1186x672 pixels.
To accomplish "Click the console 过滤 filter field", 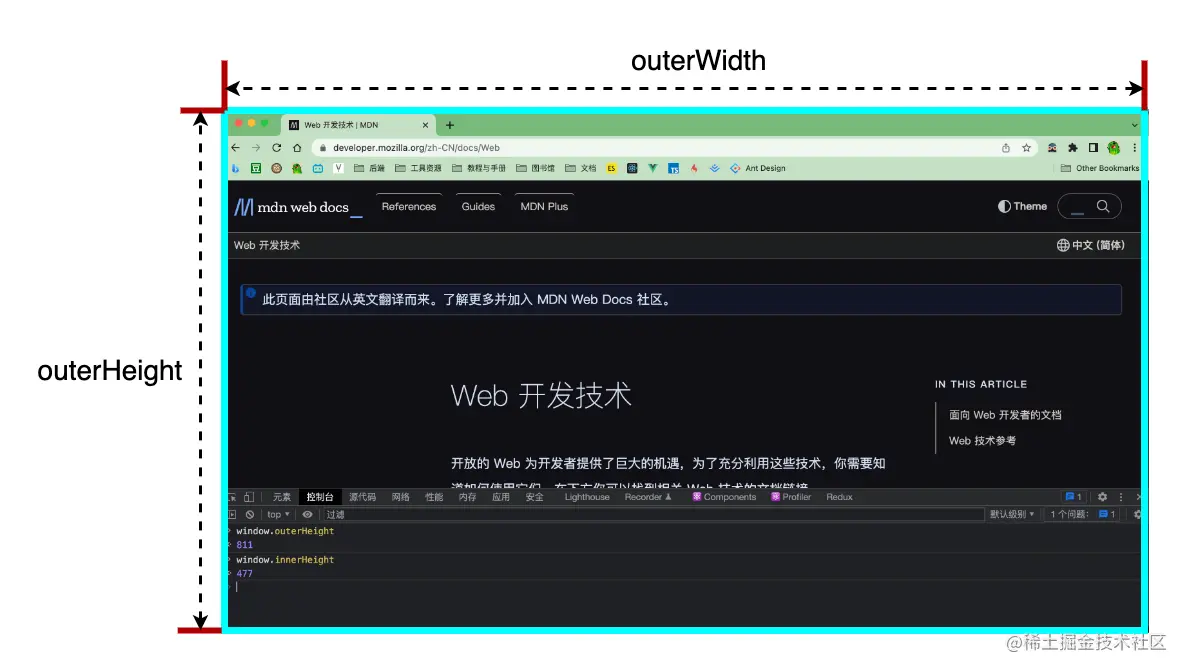I will [x=653, y=515].
